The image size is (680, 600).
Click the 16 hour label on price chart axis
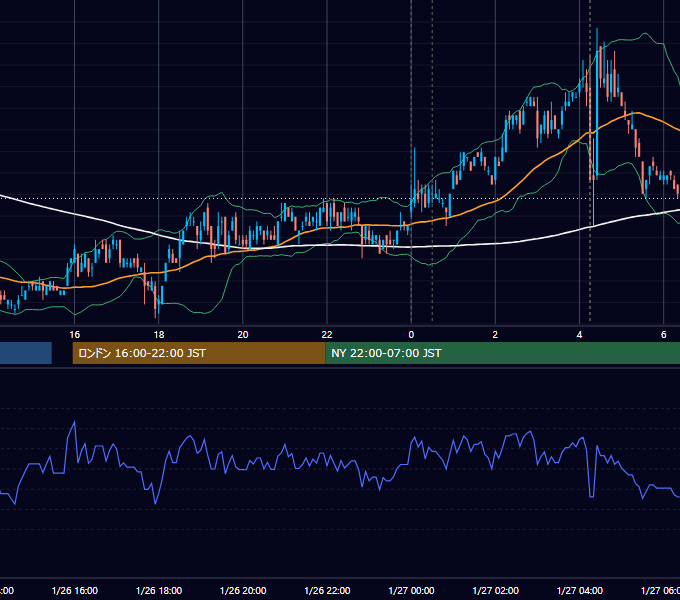(x=75, y=335)
